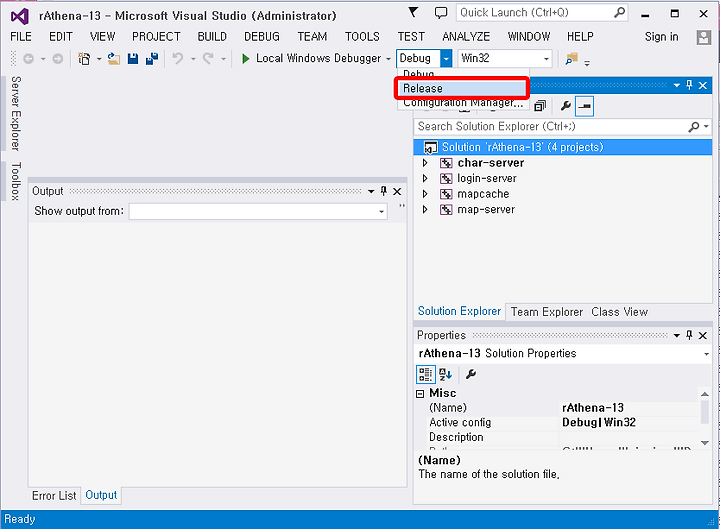
Task: Expand the map-server project node
Action: (425, 209)
